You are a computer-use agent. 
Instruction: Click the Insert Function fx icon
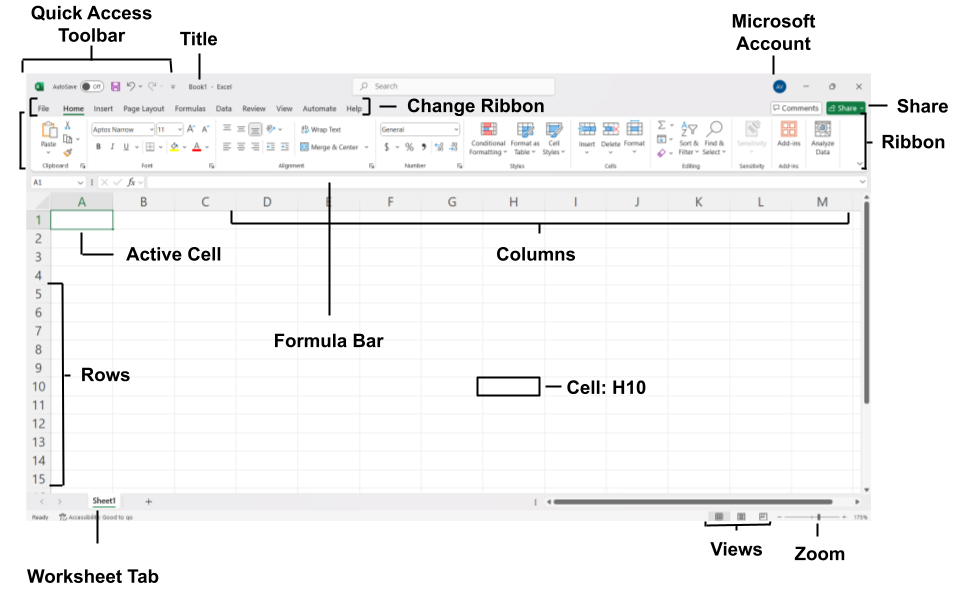tap(131, 183)
